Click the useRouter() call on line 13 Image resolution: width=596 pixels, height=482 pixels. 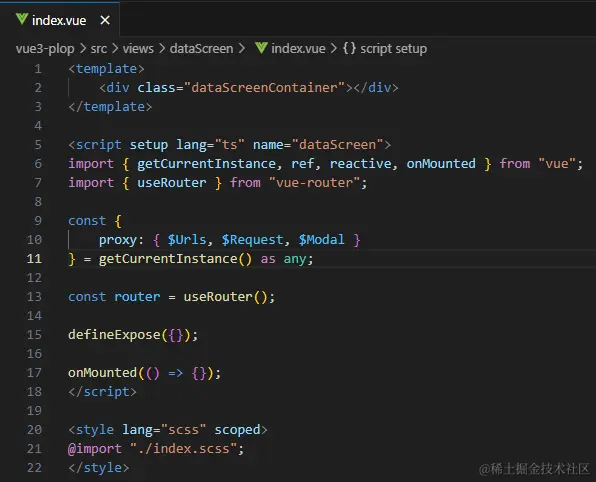(226, 297)
